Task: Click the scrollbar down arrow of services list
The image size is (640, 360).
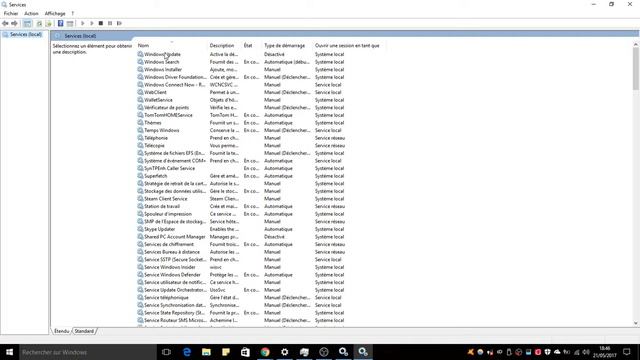Action: (x=636, y=323)
